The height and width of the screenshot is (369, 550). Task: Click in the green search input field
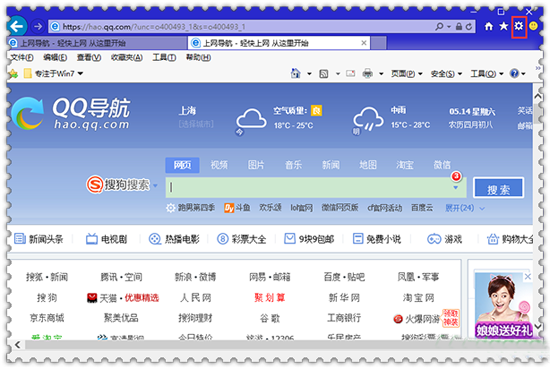(316, 188)
